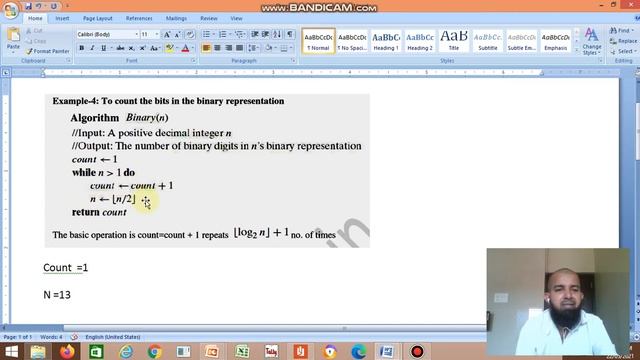This screenshot has width=640, height=360.
Task: Click the proofing errors status icon
Action: coord(74,337)
